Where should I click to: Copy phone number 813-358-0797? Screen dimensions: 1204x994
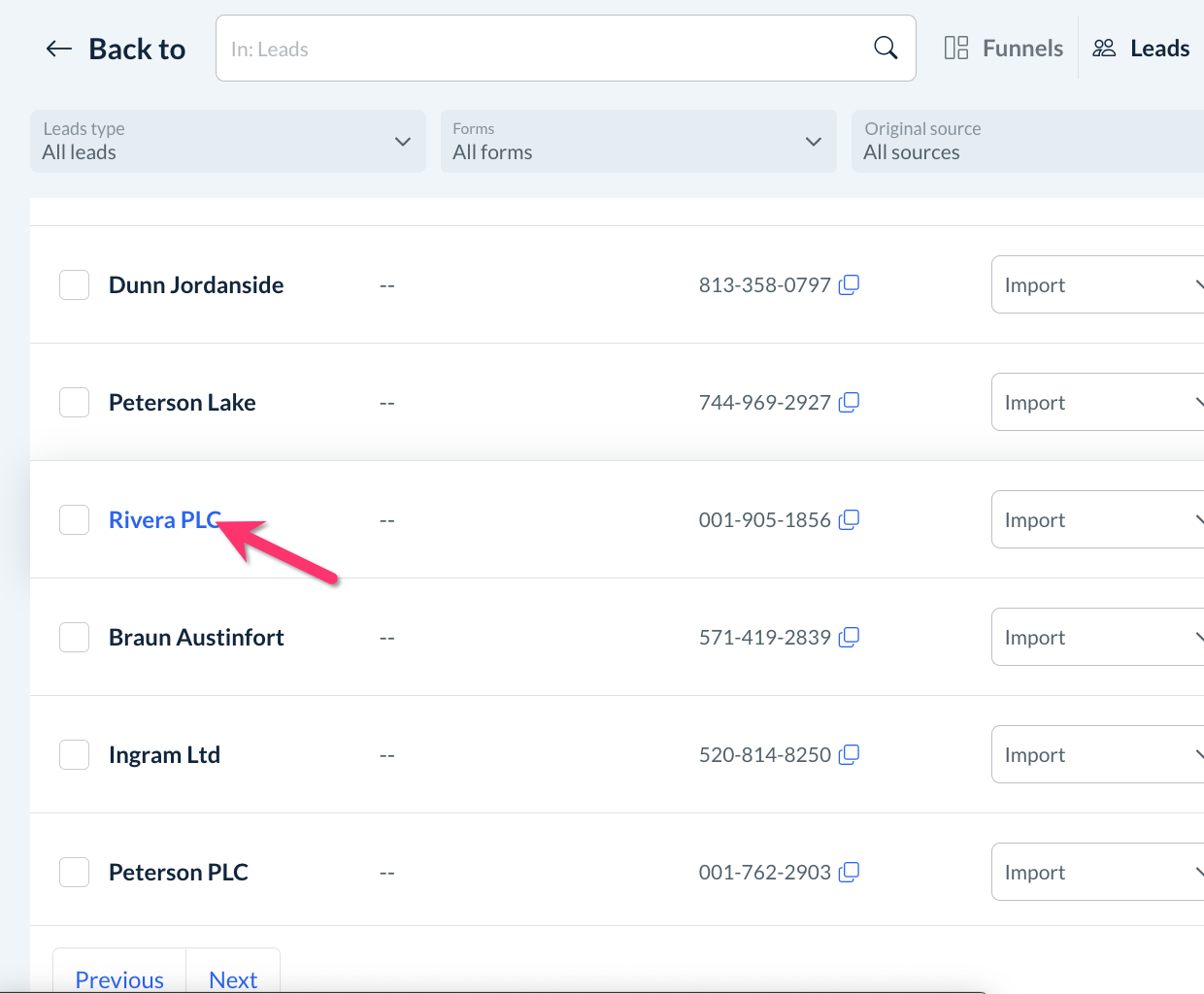(850, 284)
